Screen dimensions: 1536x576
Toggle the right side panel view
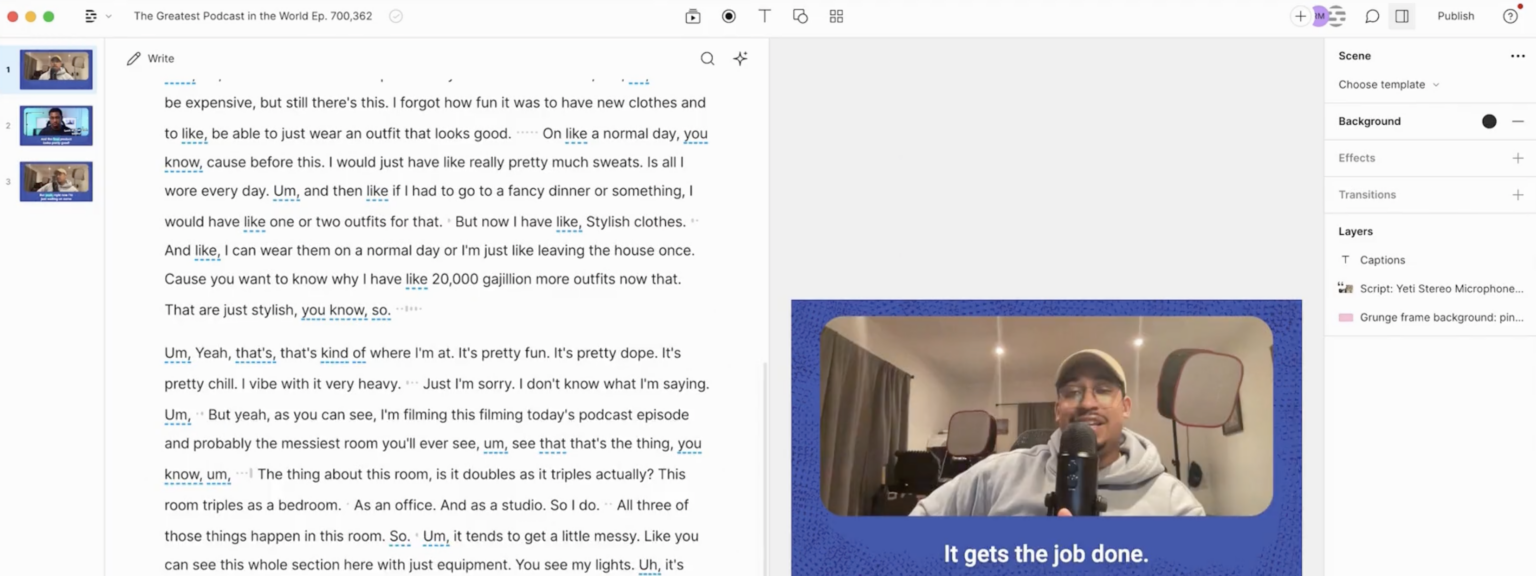[x=1401, y=16]
